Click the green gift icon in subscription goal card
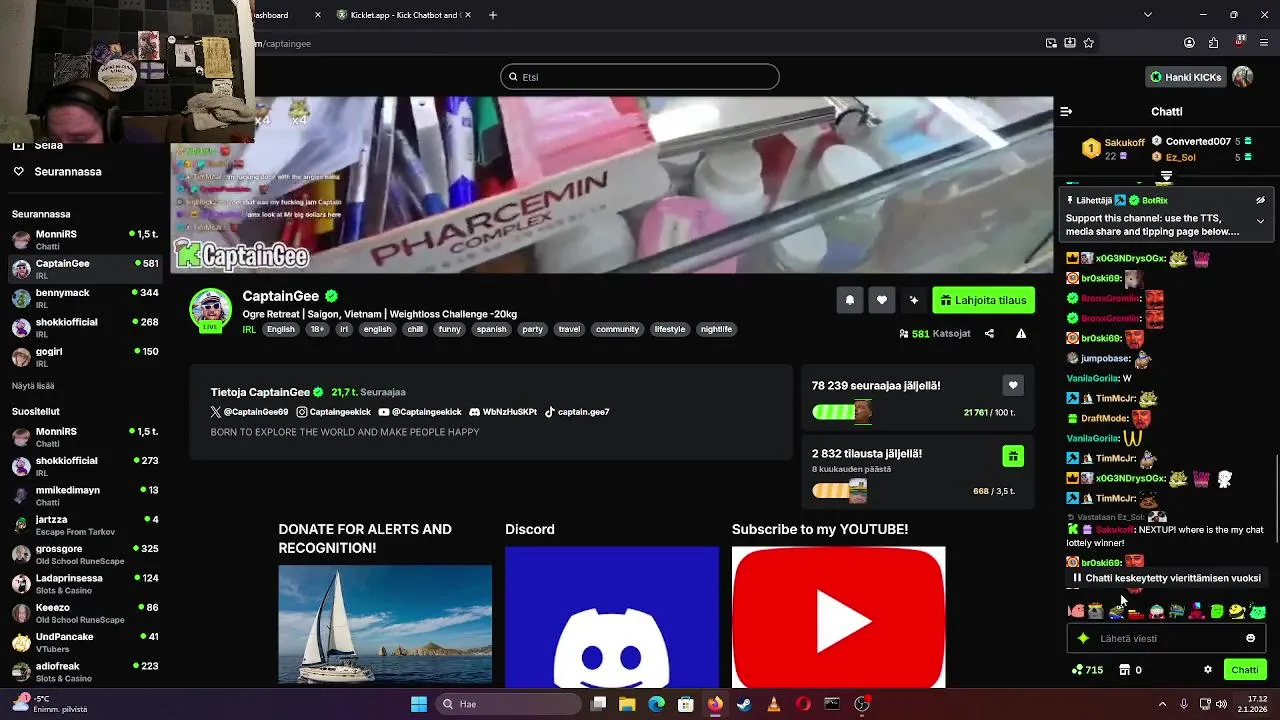 click(1013, 456)
